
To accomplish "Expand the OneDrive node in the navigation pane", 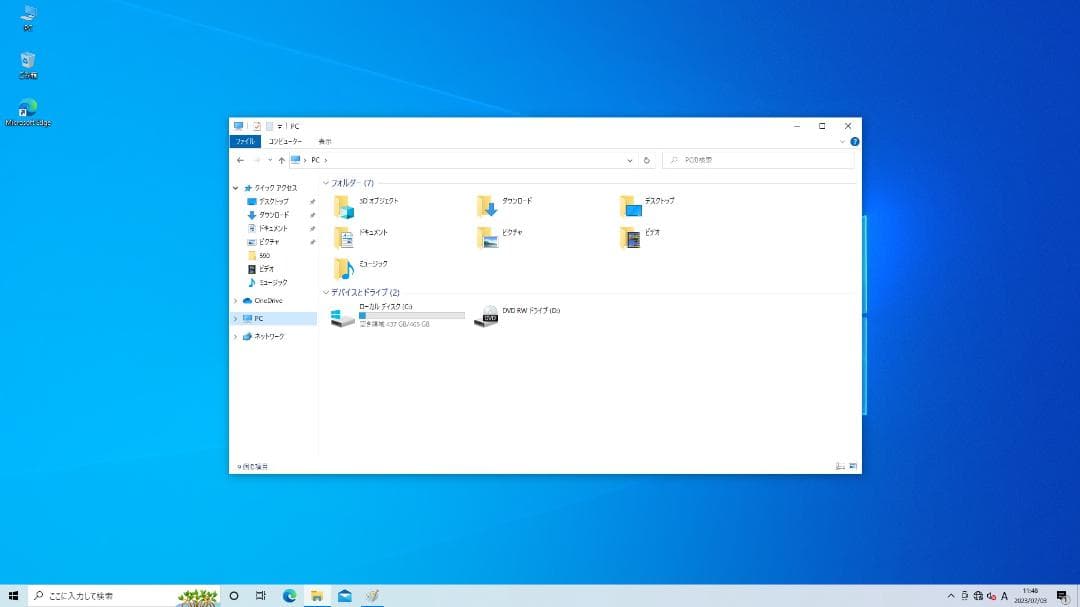I will tap(236, 300).
